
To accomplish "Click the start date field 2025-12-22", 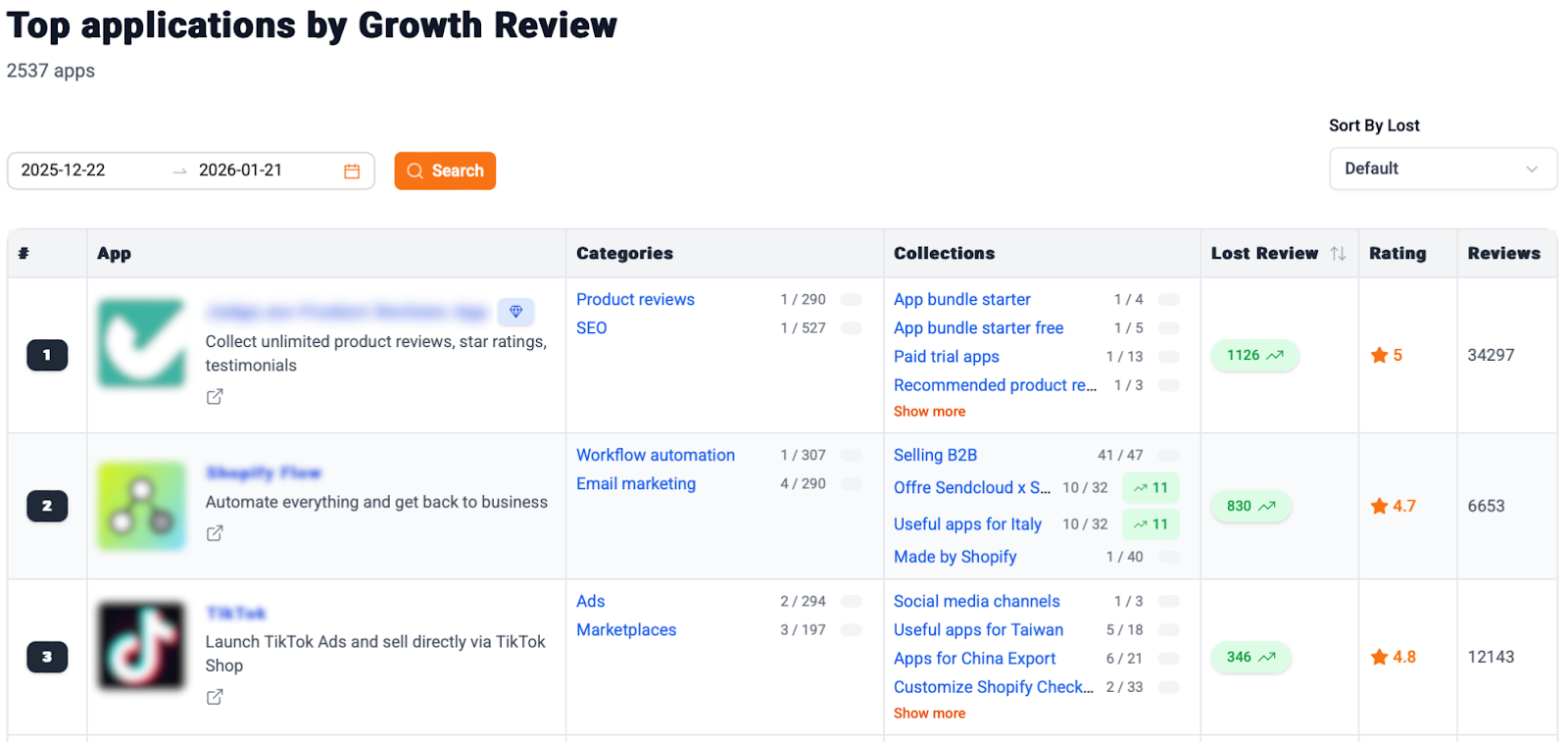I will pos(64,171).
